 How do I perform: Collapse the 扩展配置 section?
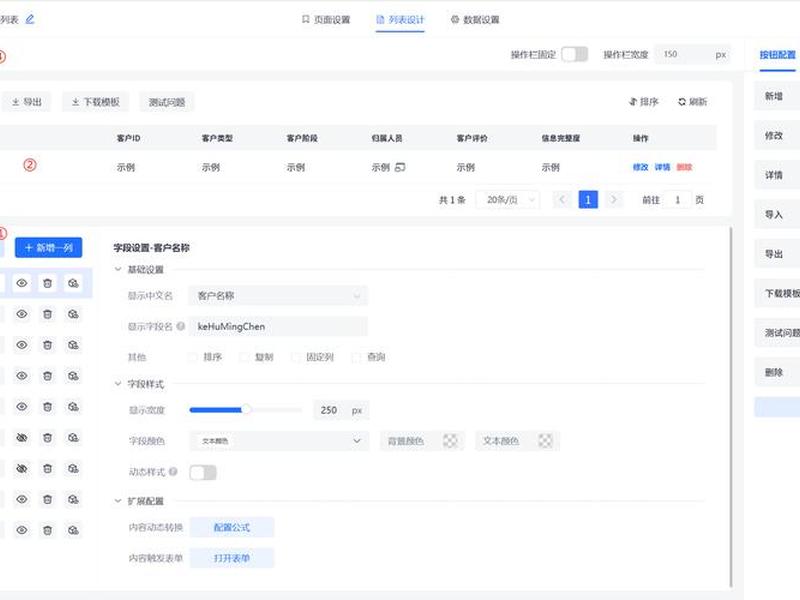coord(118,501)
